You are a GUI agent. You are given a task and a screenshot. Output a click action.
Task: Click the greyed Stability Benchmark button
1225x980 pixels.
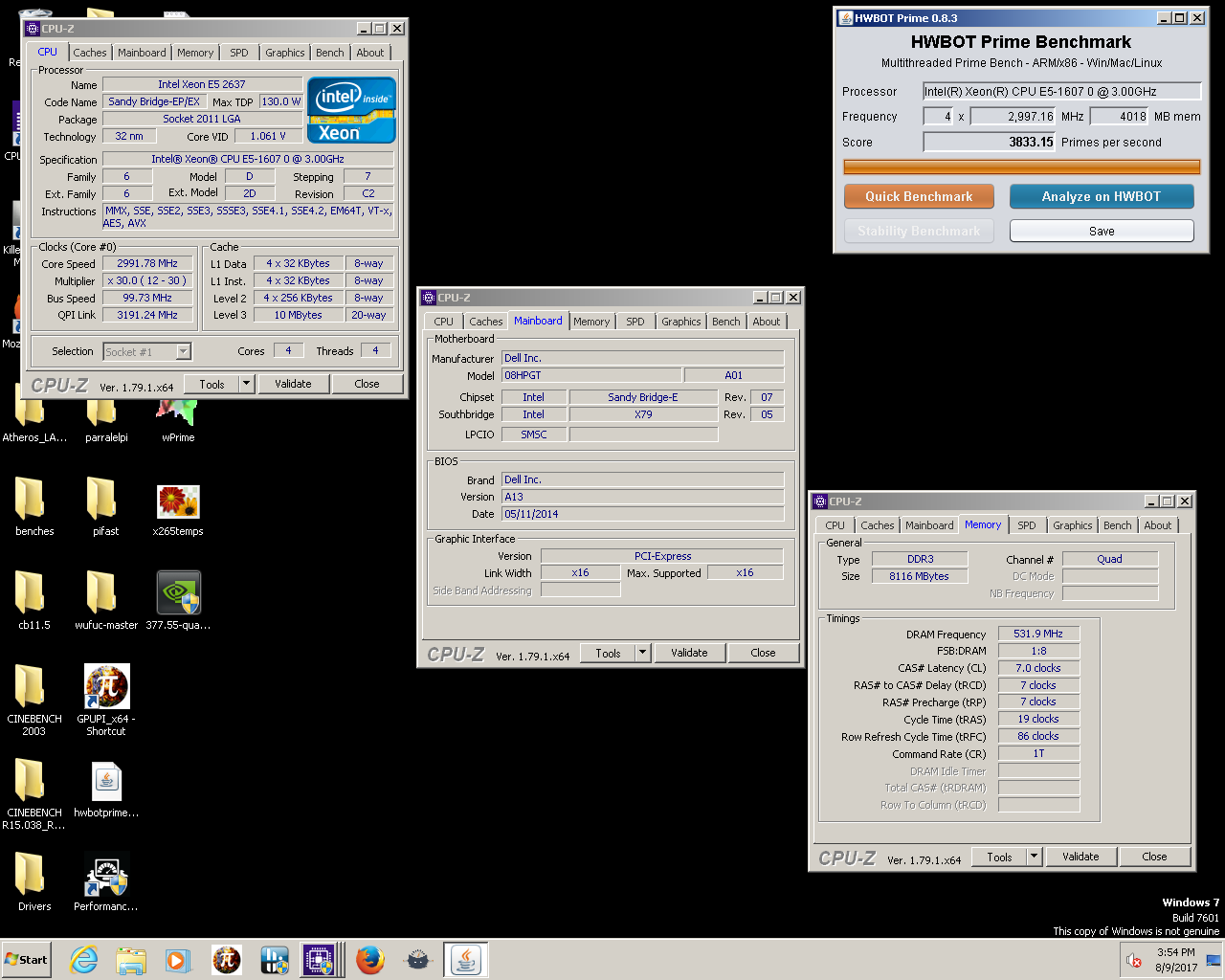919,231
